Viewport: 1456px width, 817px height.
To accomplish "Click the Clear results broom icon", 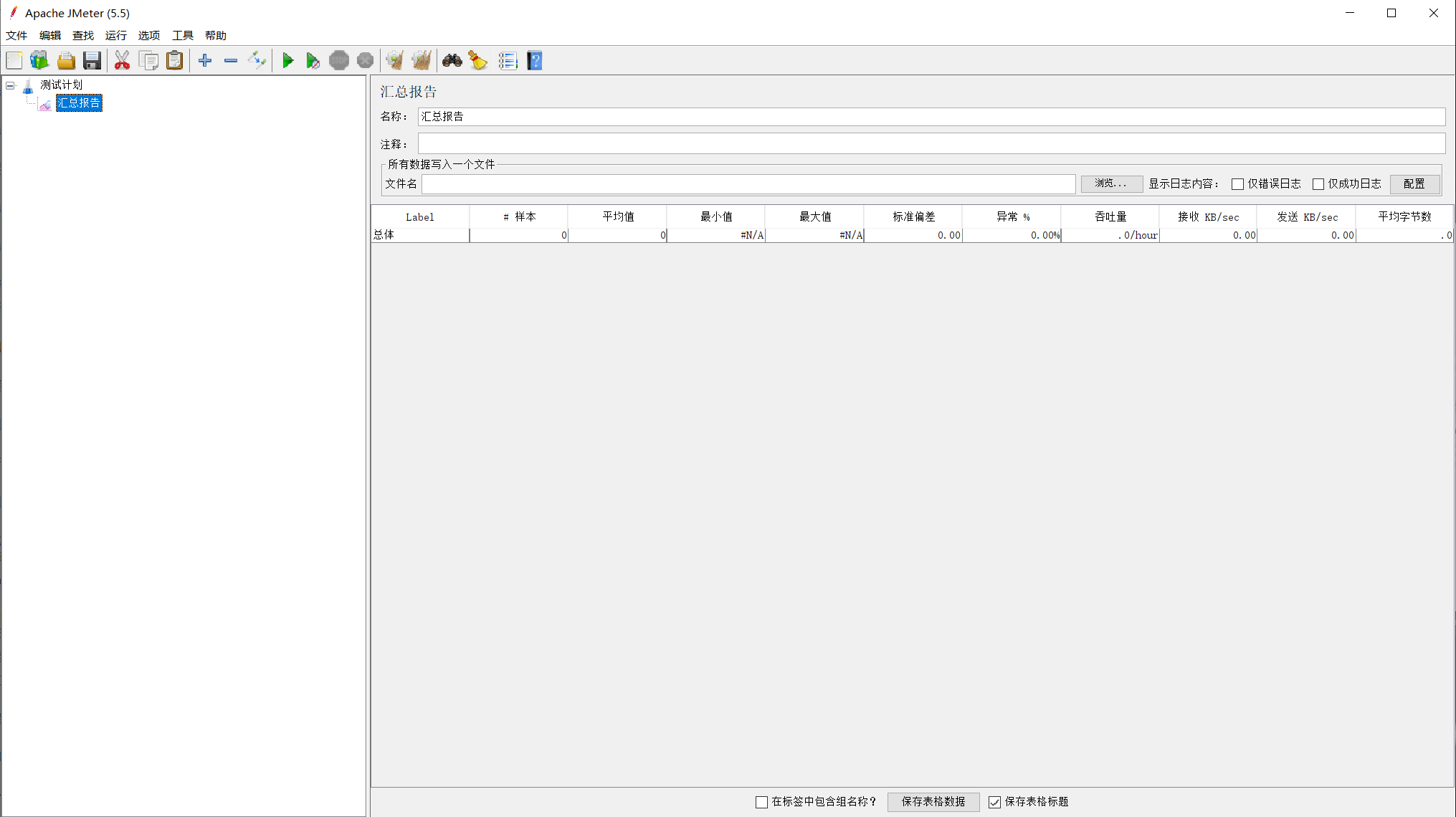I will [394, 61].
